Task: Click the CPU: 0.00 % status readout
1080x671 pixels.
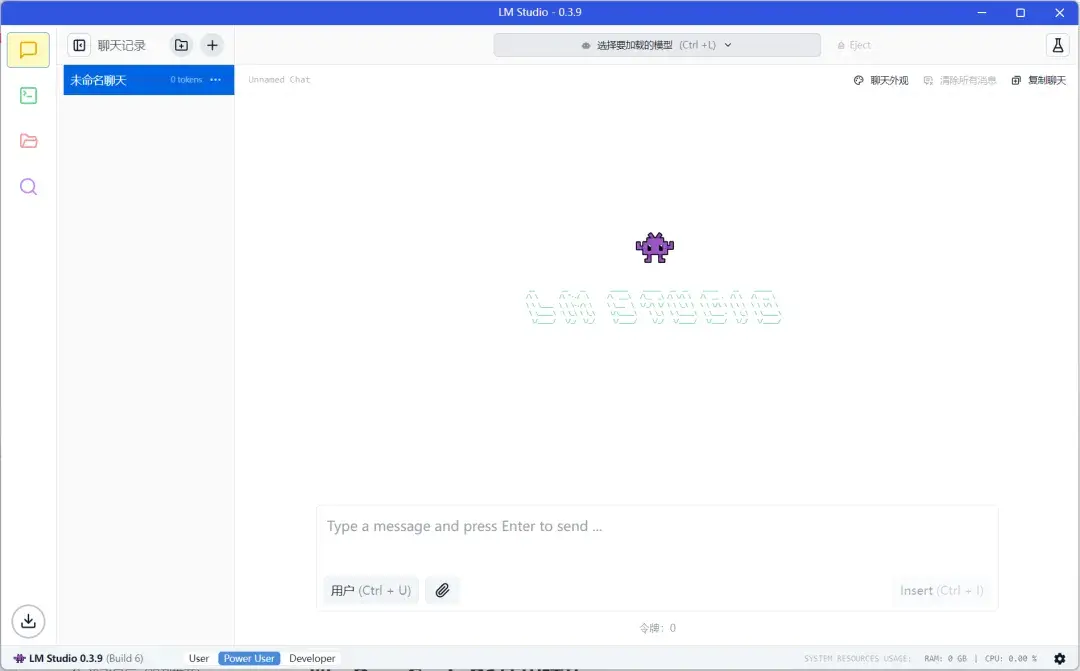Action: (1010, 659)
